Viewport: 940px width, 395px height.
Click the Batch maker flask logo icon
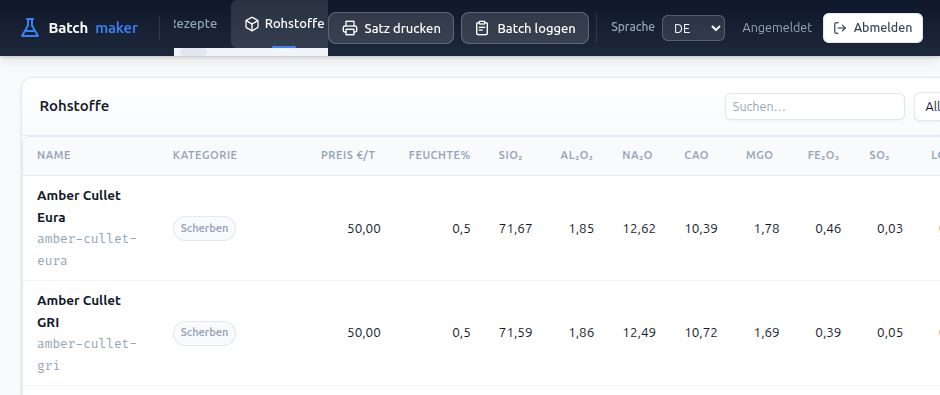click(x=29, y=28)
